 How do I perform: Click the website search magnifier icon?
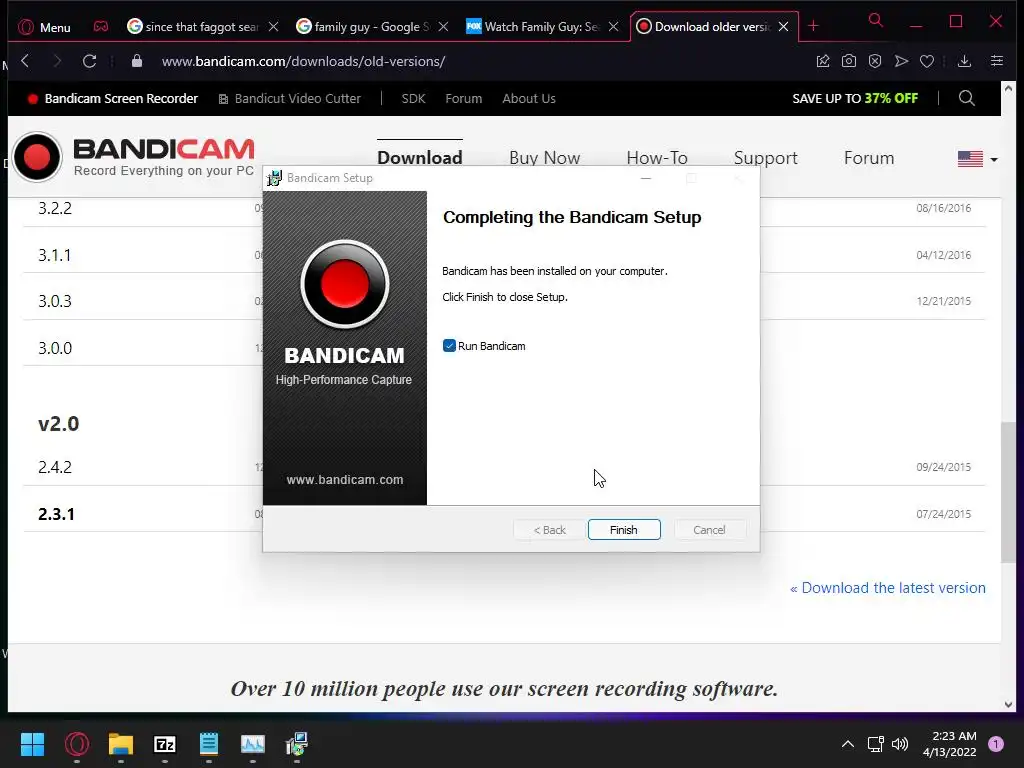click(x=967, y=99)
